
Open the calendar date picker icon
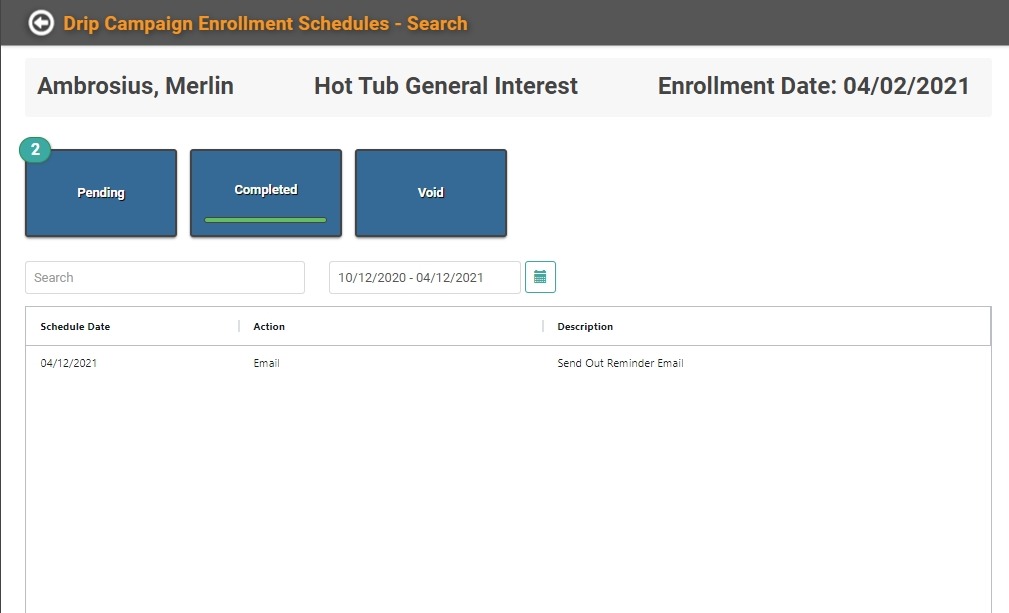point(540,277)
